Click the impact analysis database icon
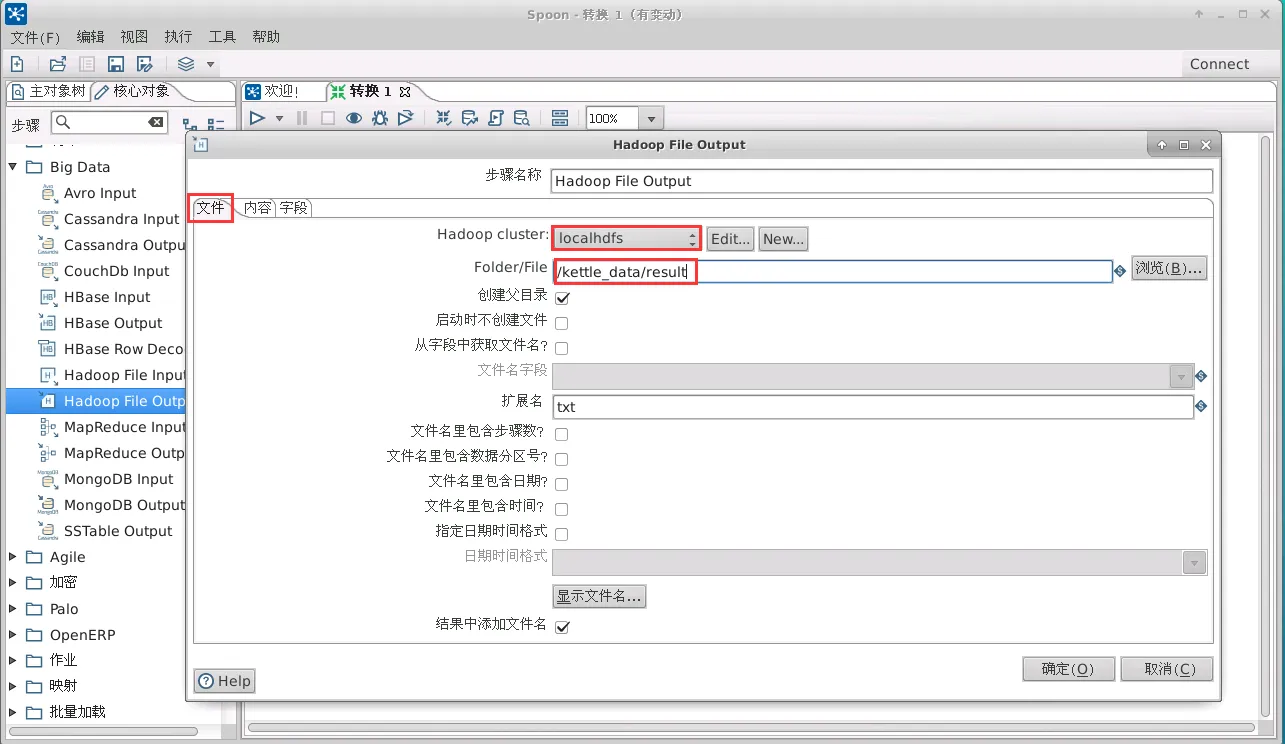The width and height of the screenshot is (1285, 744). [x=470, y=118]
